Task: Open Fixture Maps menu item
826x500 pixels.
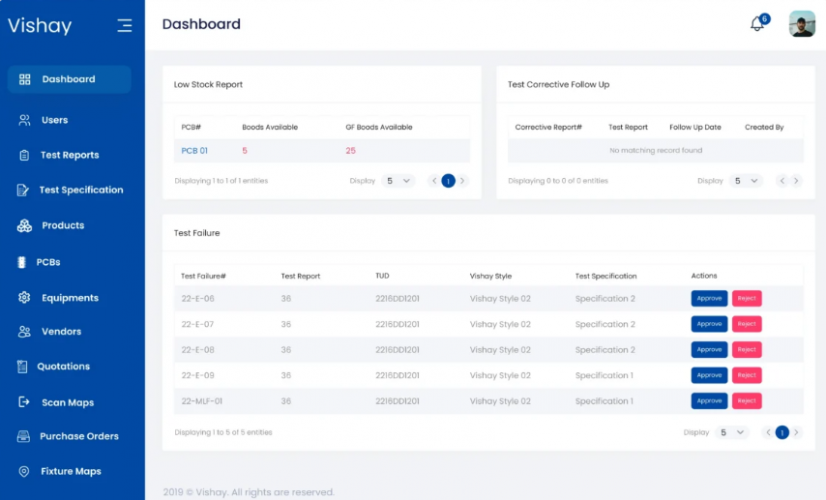Action: (x=69, y=472)
